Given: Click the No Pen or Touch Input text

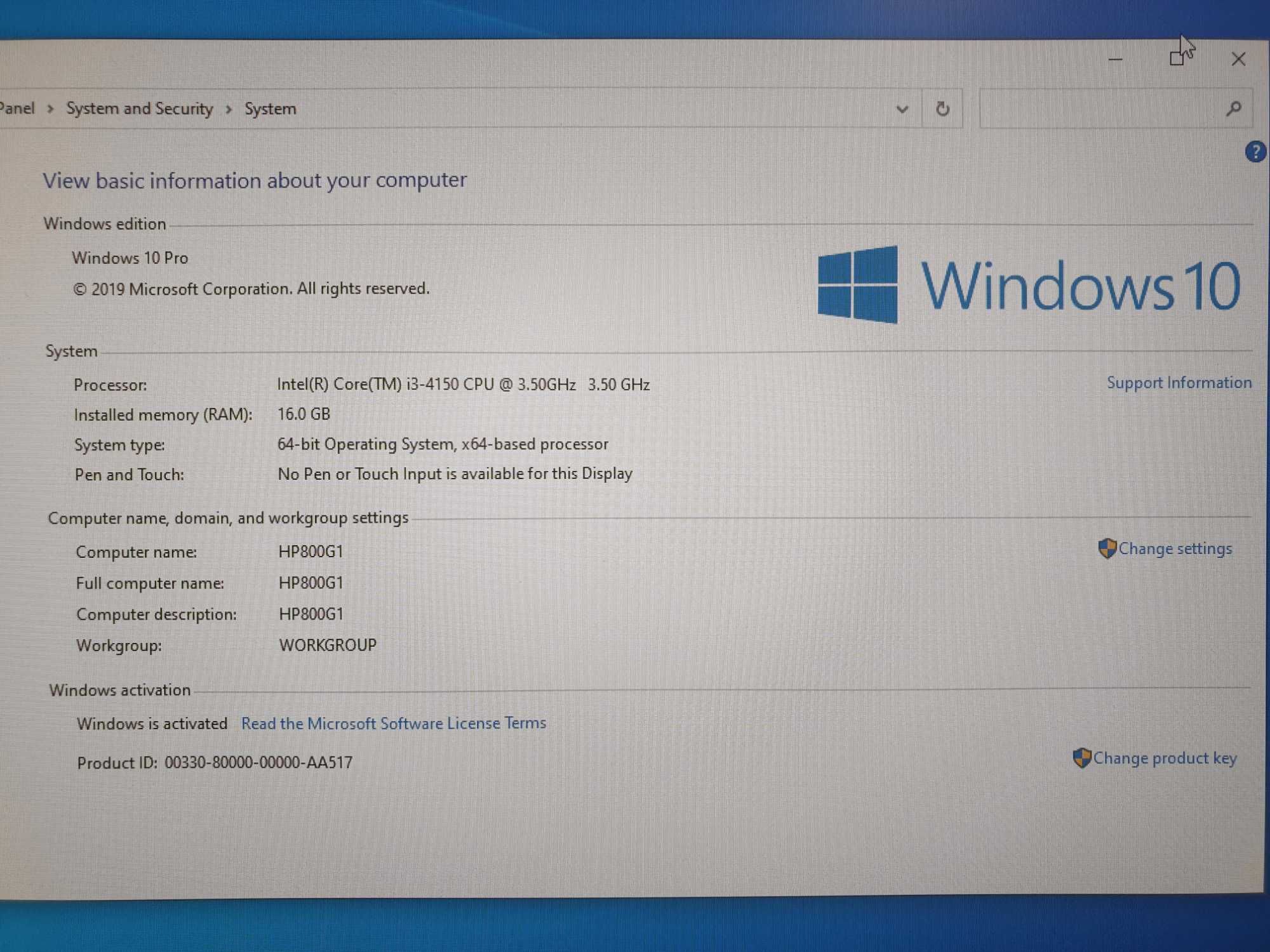Looking at the screenshot, I should 455,473.
